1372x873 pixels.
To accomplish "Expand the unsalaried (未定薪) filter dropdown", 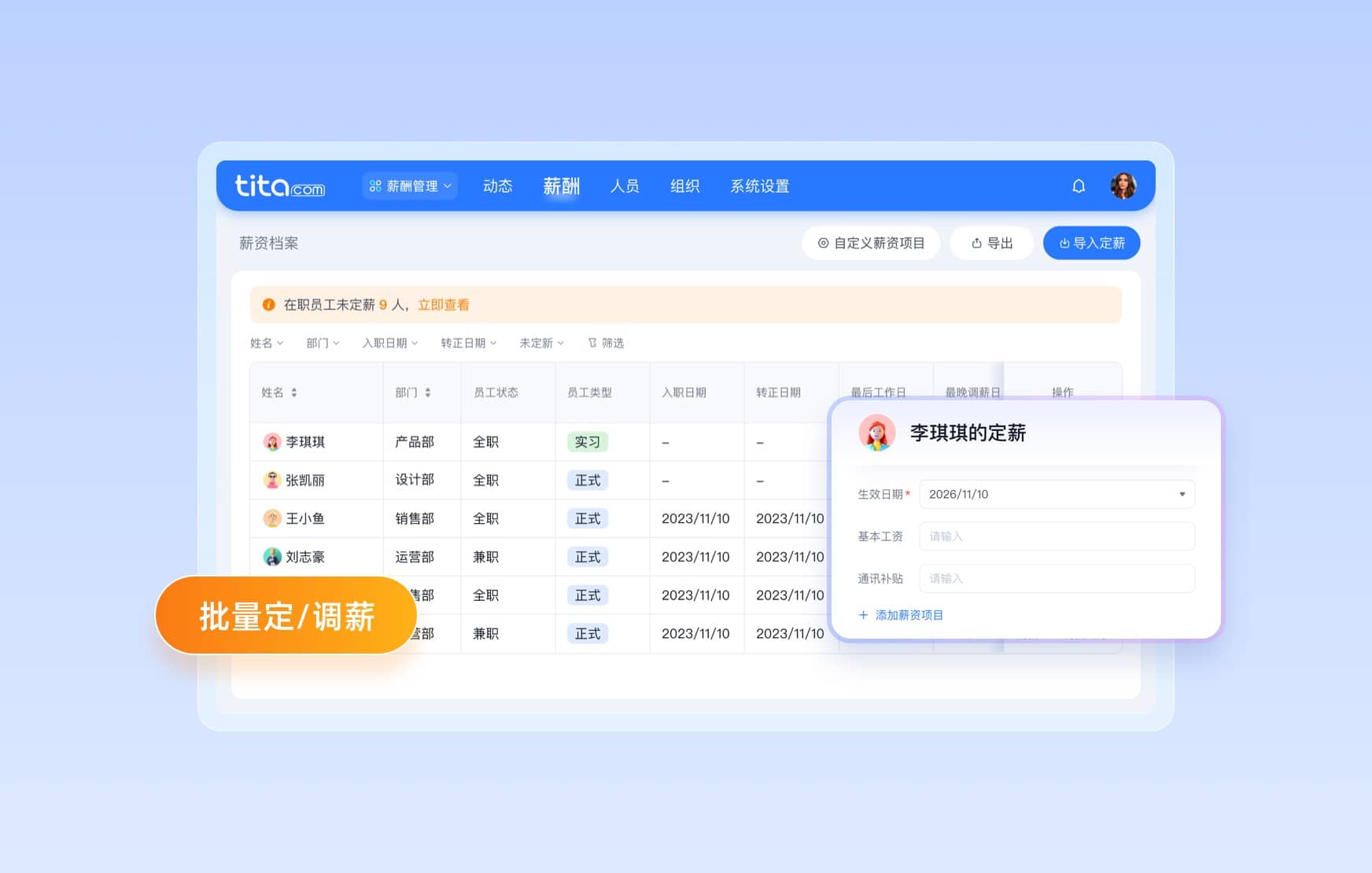I will click(x=542, y=343).
